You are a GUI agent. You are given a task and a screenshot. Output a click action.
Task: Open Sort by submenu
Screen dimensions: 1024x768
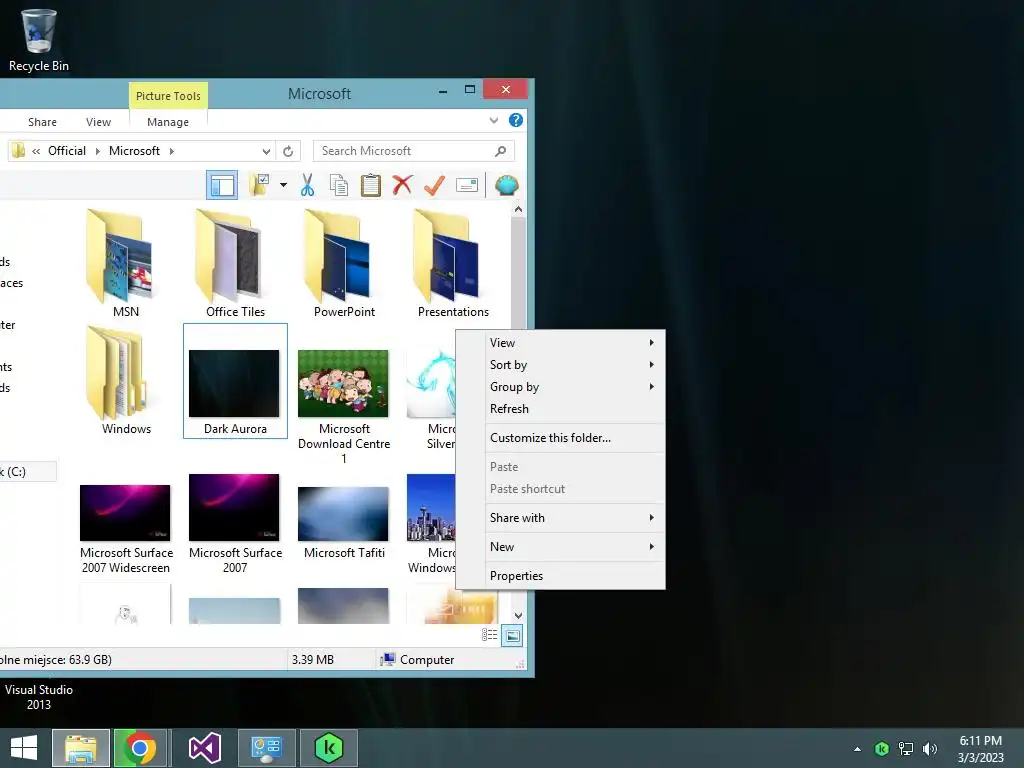(x=574, y=365)
